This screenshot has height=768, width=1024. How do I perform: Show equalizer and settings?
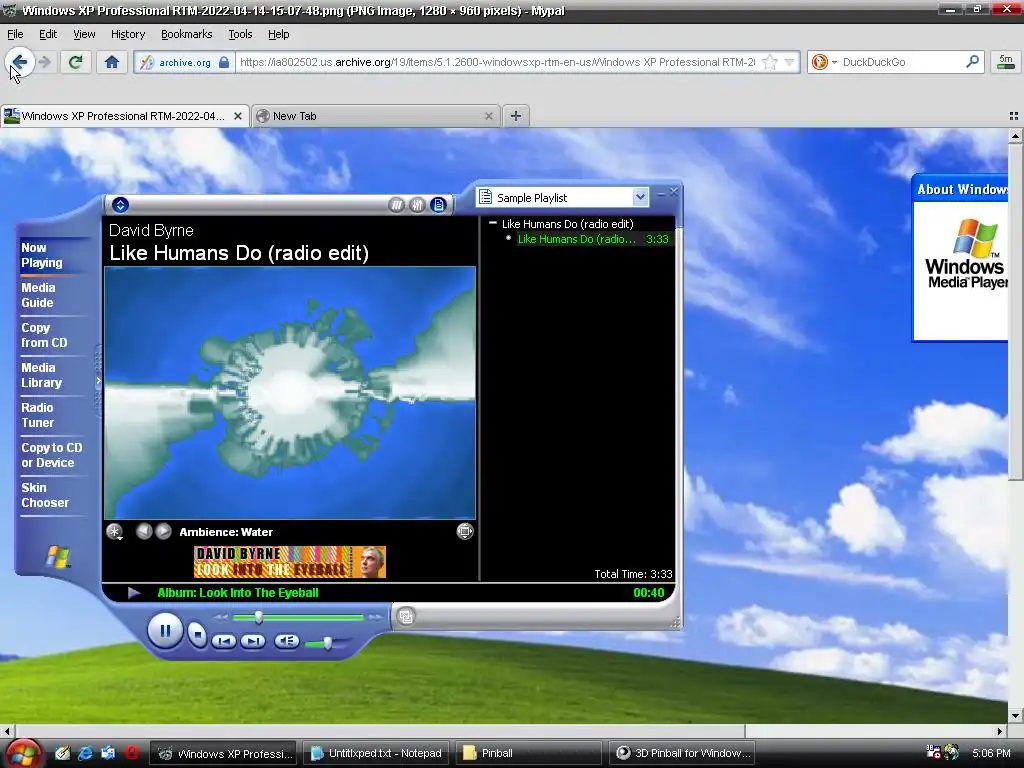tap(417, 205)
